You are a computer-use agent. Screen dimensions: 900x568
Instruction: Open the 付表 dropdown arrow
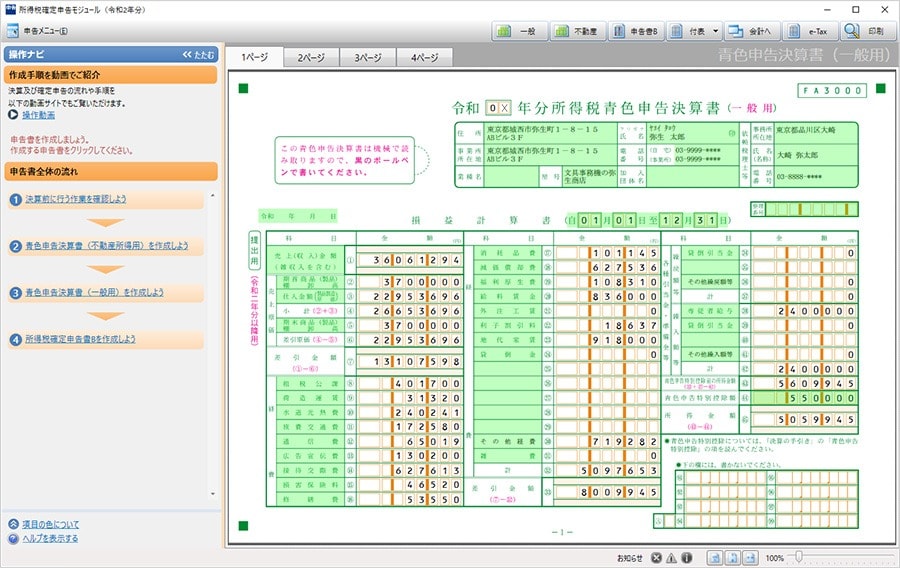click(715, 31)
